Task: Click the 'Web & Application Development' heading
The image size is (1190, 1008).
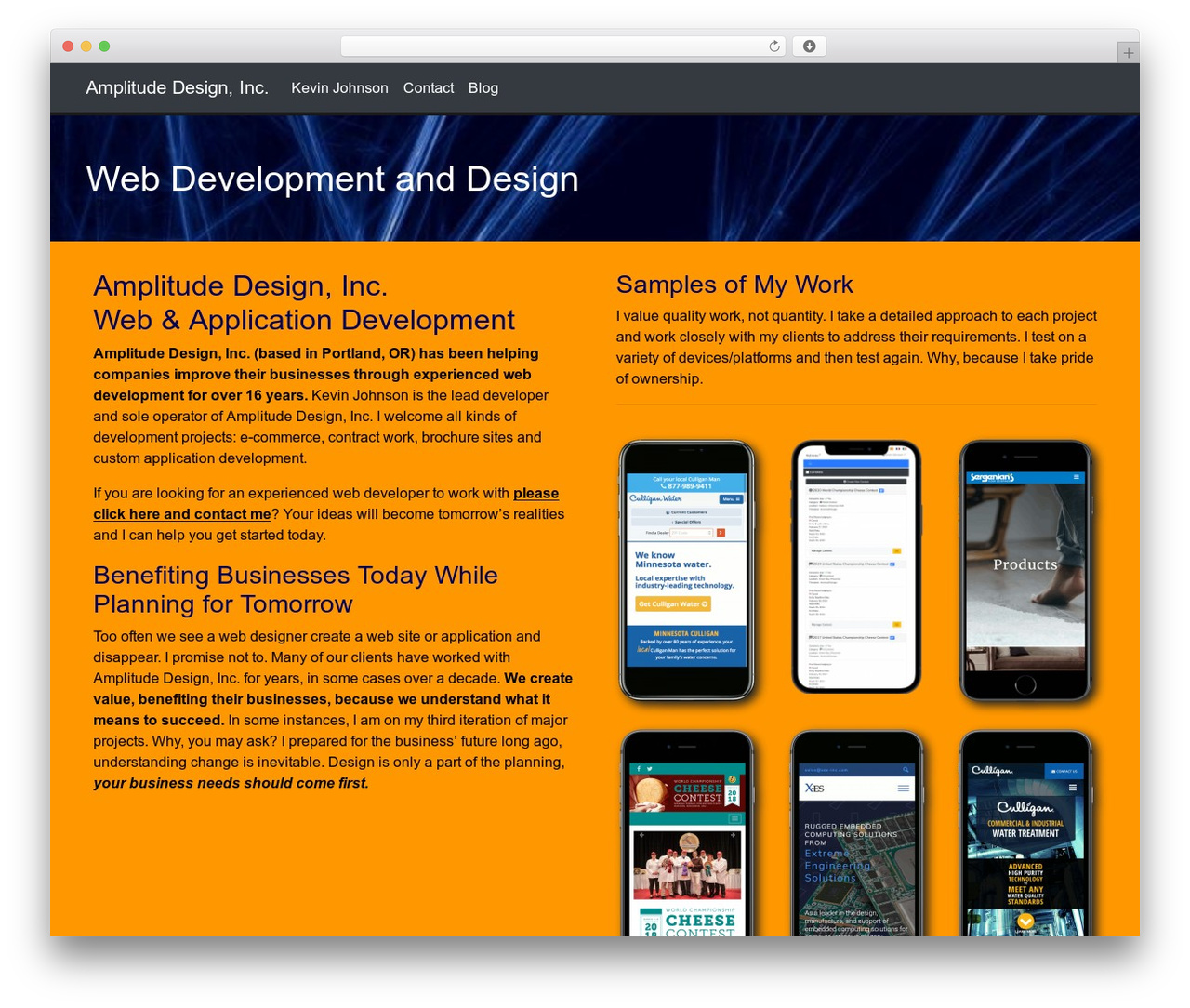Action: click(304, 320)
